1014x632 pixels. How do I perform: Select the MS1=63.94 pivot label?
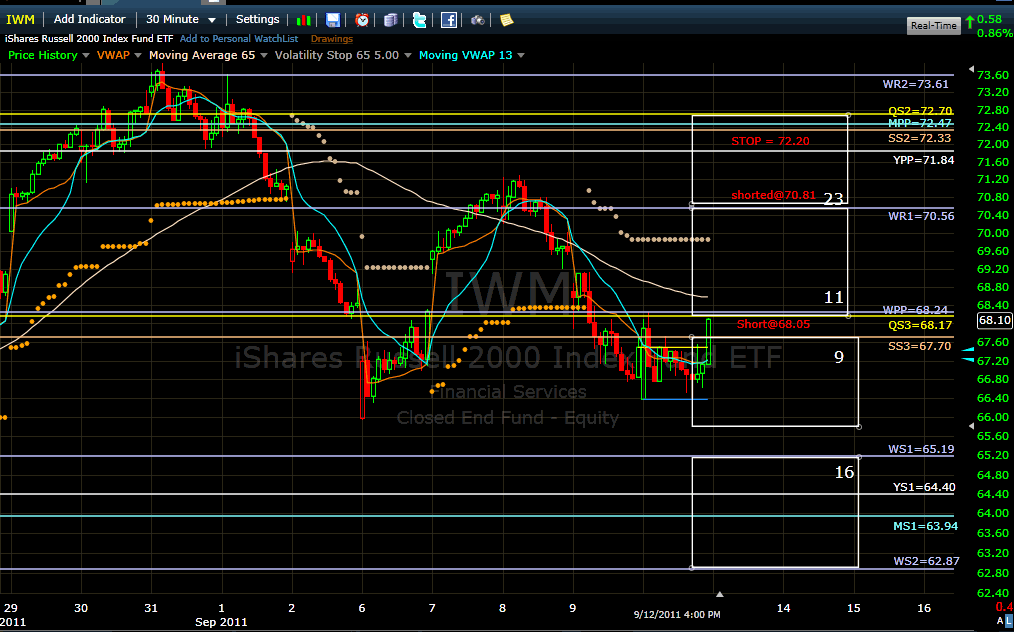pos(925,526)
